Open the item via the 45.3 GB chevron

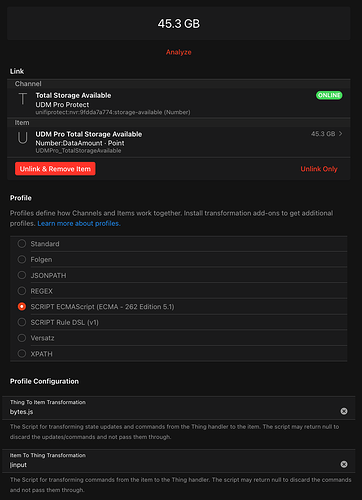point(340,134)
